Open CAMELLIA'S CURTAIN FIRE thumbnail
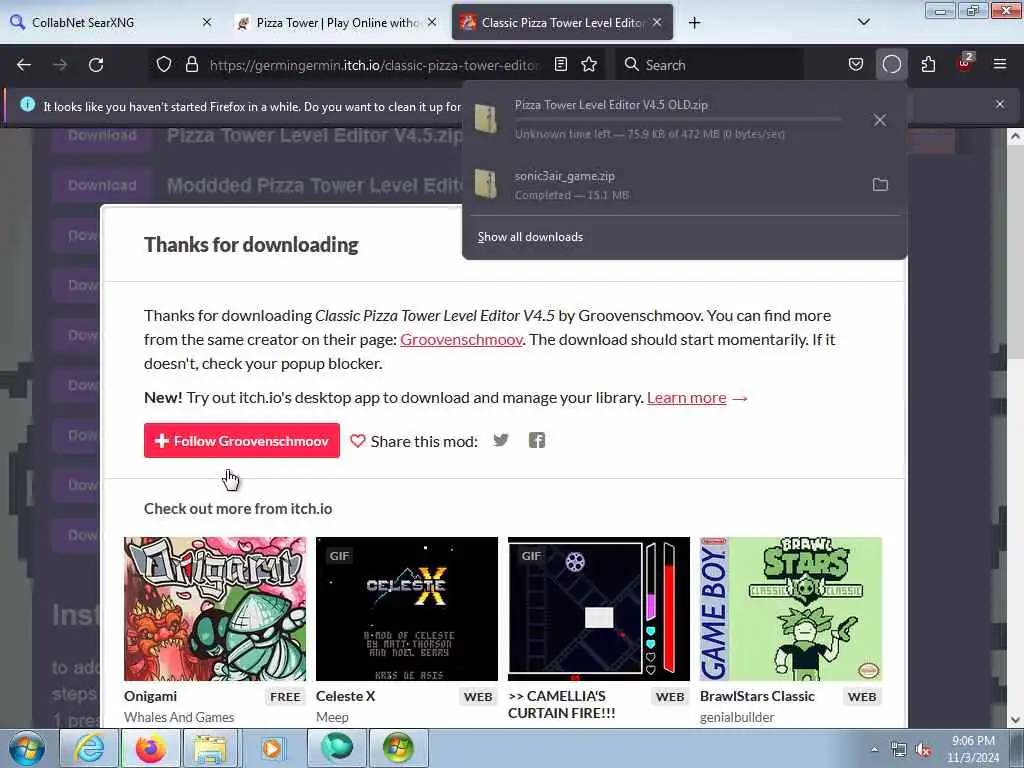The image size is (1024, 768). 599,609
